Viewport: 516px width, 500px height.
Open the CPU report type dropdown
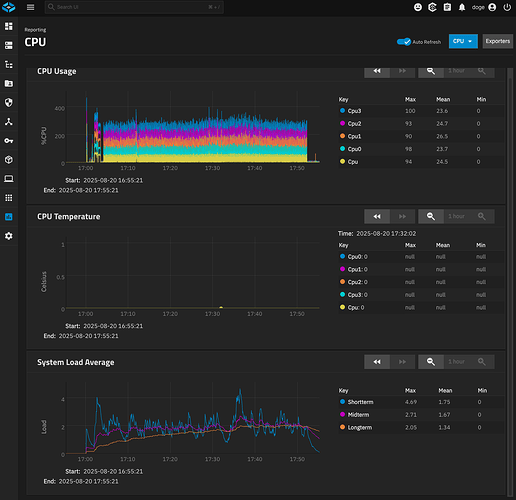coord(463,41)
